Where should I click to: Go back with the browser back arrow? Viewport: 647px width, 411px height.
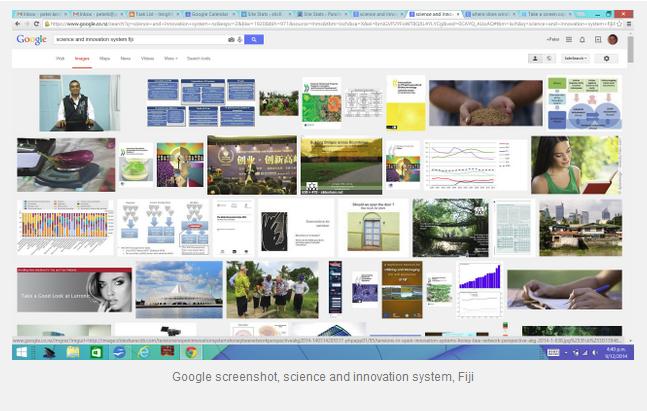coord(19,23)
